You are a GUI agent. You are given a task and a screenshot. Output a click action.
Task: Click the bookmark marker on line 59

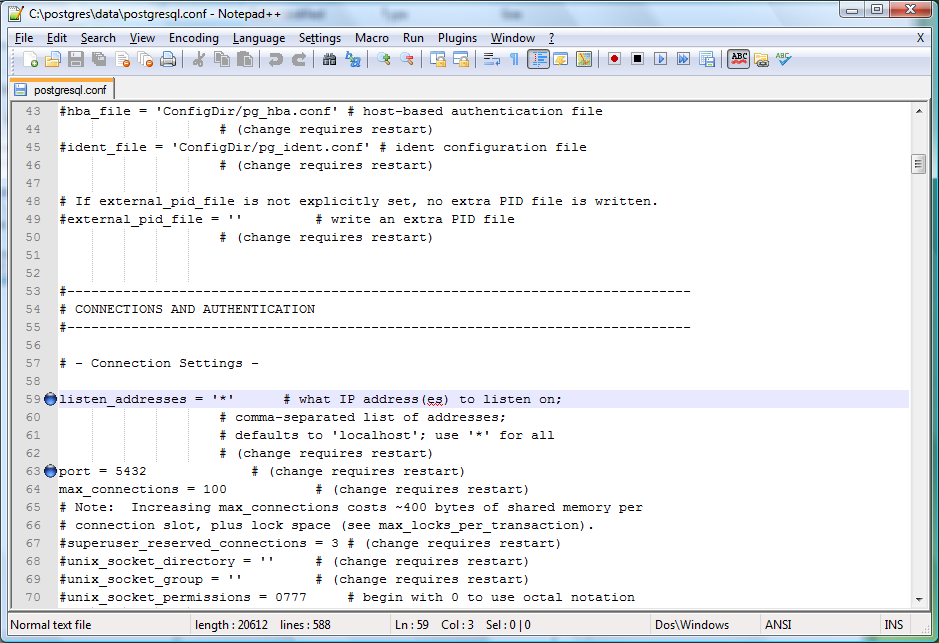[50, 399]
